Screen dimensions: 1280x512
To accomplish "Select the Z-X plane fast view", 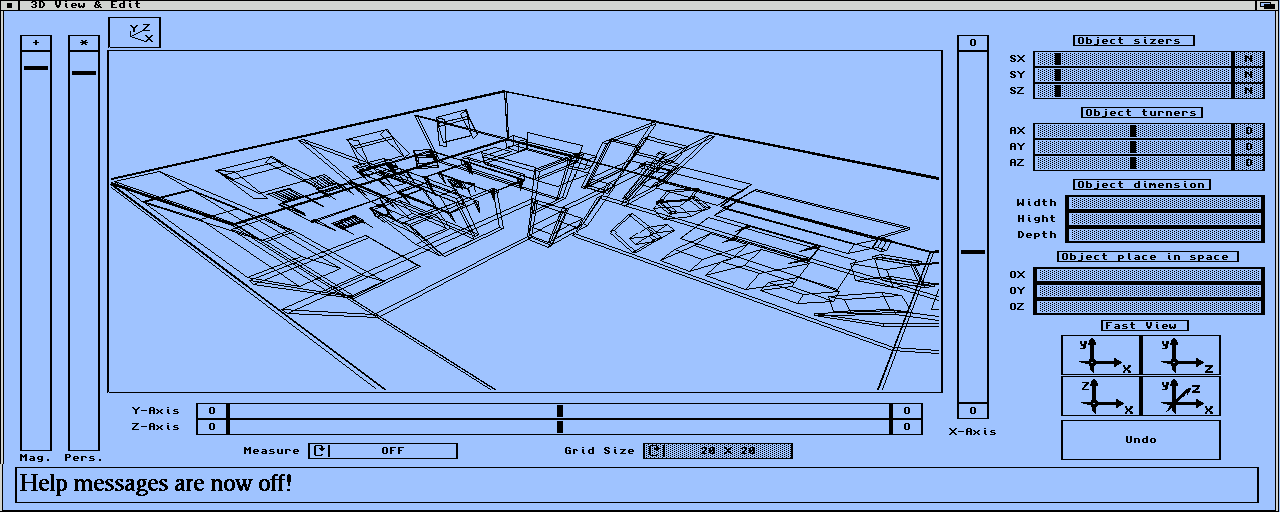I will (1100, 396).
